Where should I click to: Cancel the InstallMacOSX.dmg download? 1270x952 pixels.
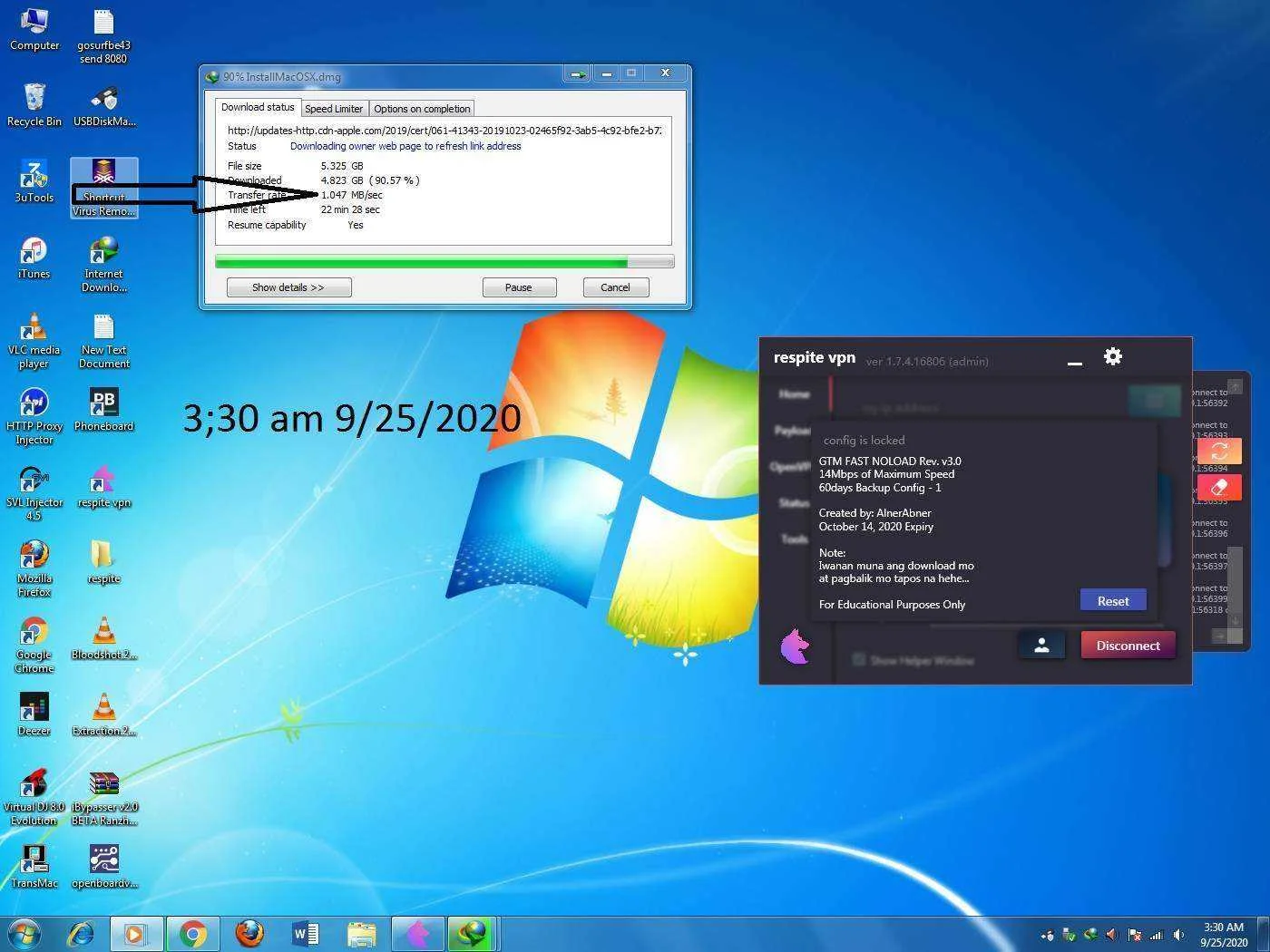pos(615,287)
